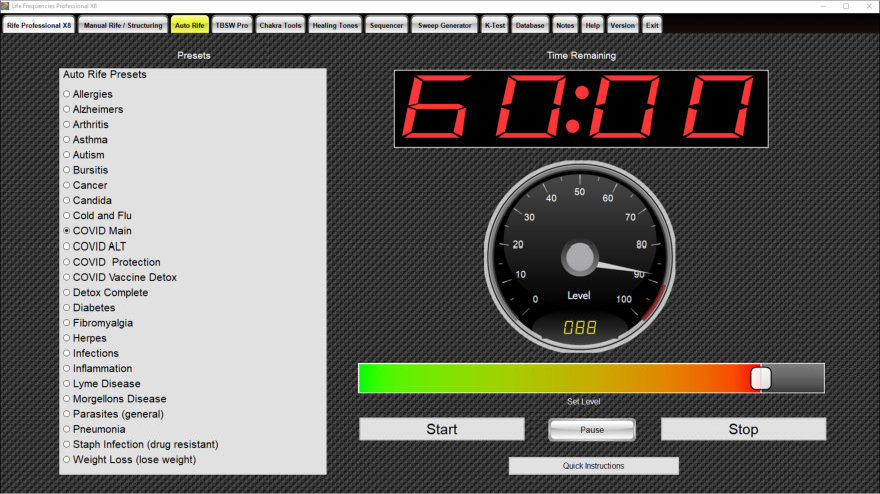Select the Pneumonia preset

pyautogui.click(x=94, y=429)
